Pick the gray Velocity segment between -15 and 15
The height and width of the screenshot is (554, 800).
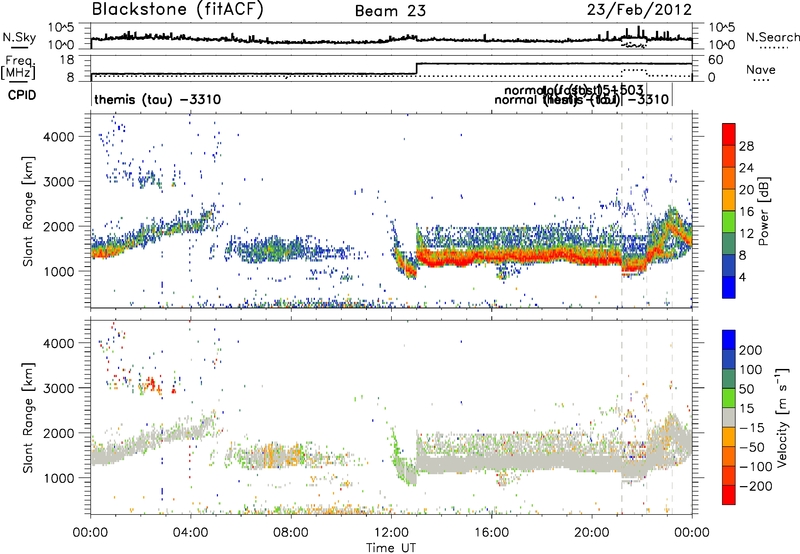pyautogui.click(x=729, y=417)
